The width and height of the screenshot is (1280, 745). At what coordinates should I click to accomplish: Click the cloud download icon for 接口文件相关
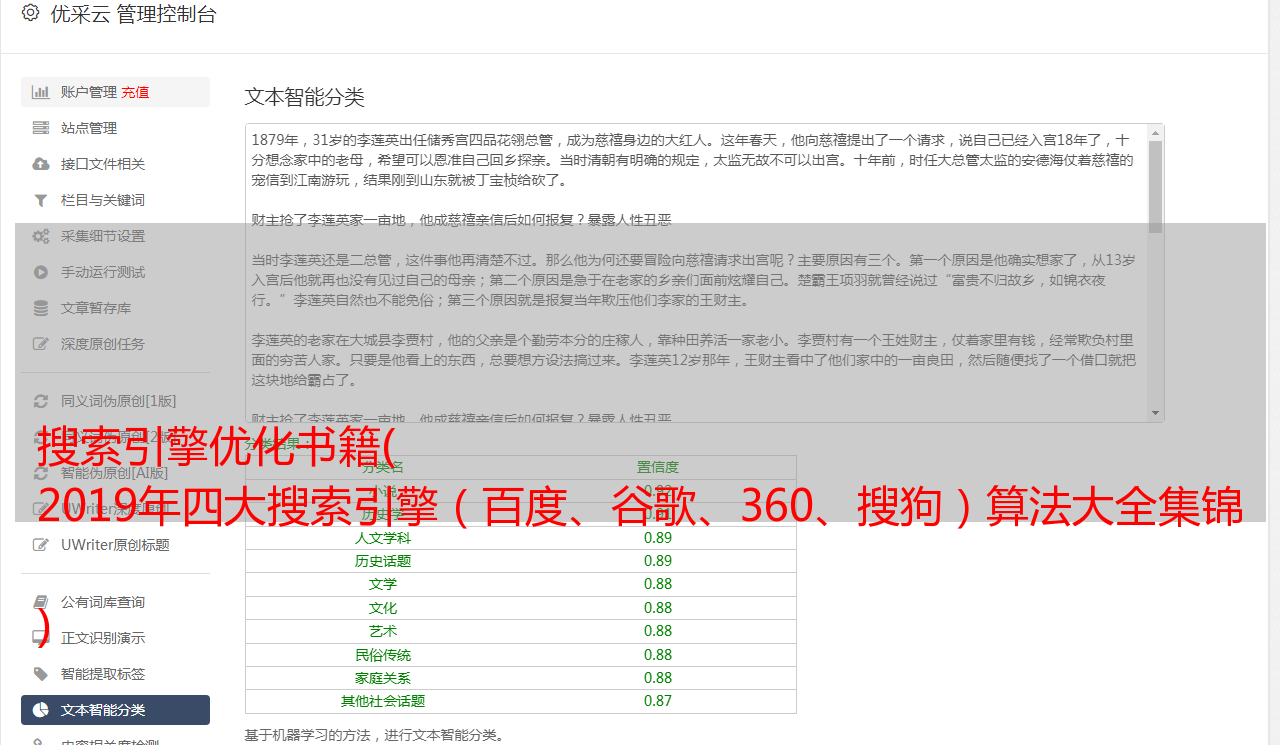pyautogui.click(x=41, y=164)
